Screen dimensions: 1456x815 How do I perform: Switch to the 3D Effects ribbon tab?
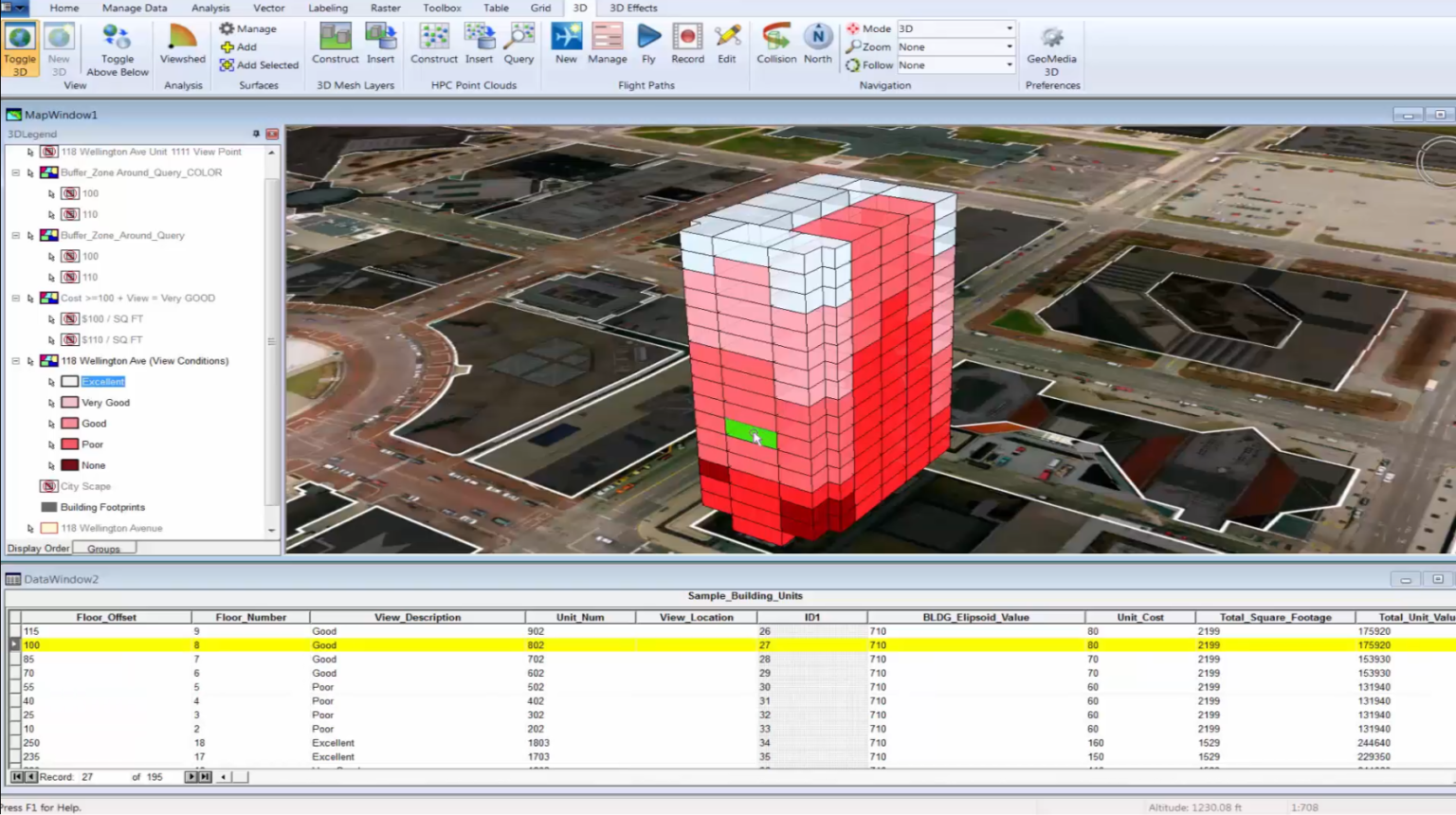click(632, 8)
